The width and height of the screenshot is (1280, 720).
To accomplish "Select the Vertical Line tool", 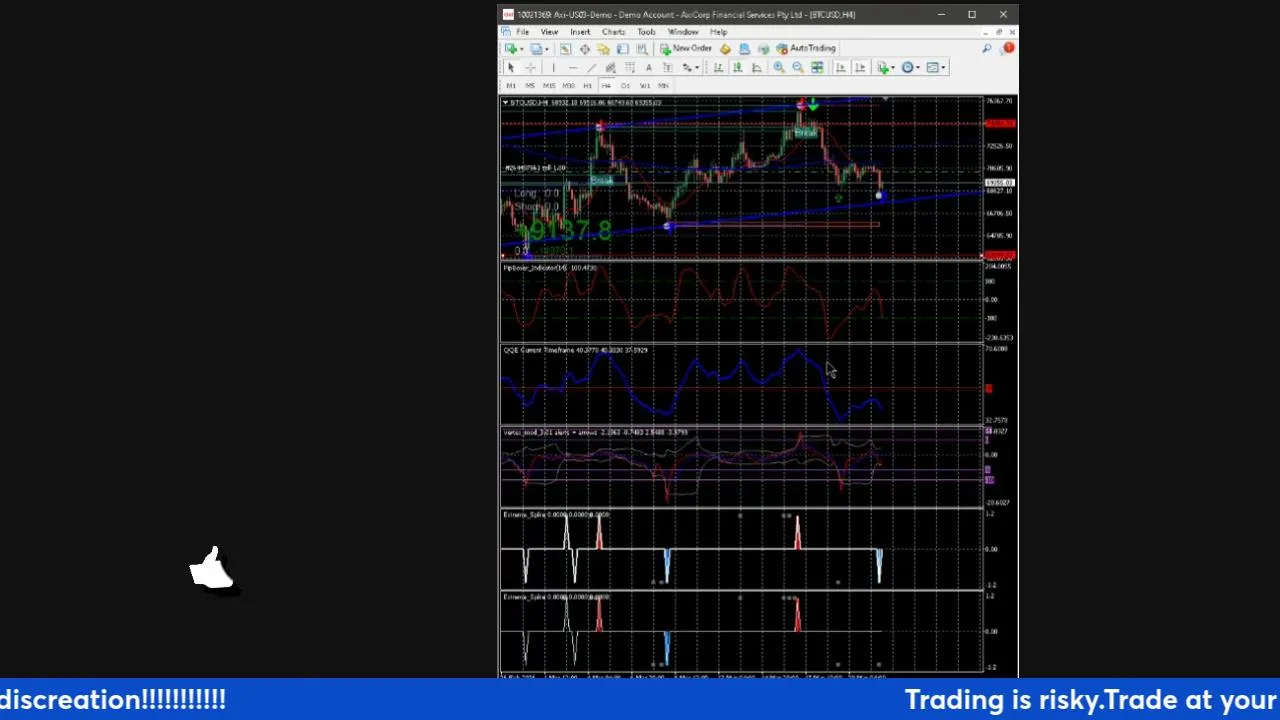I will 553,68.
